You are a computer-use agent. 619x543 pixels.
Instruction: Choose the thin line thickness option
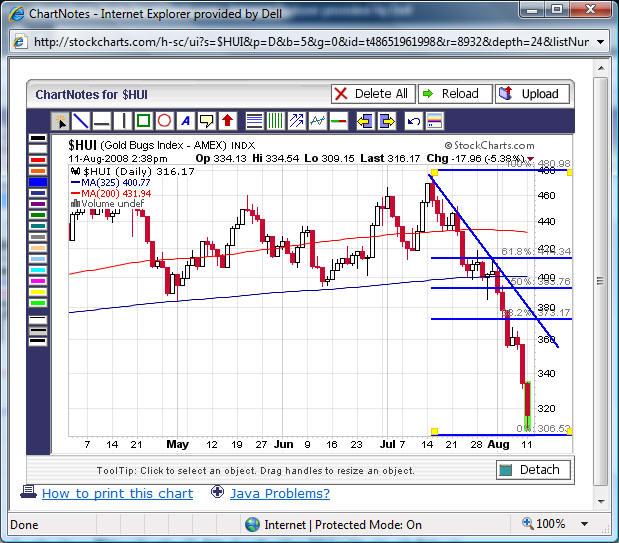coord(38,319)
